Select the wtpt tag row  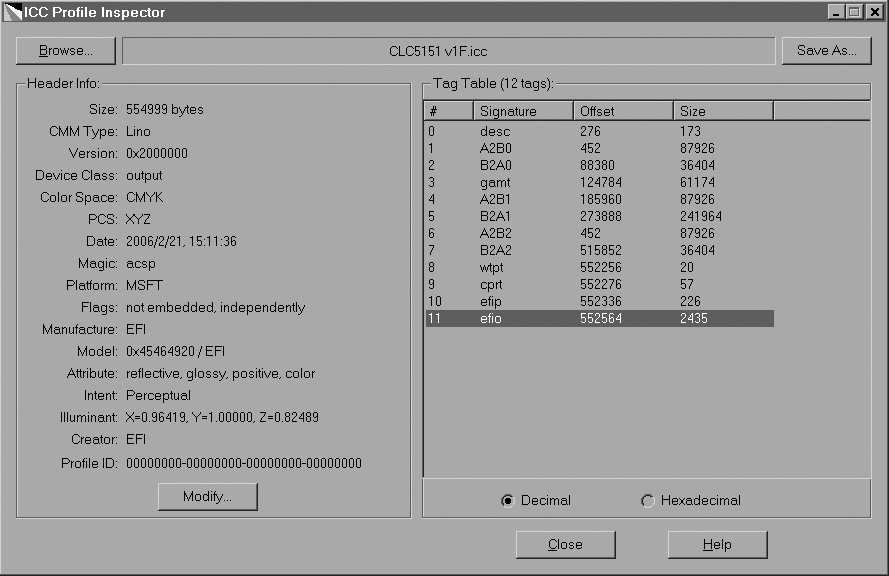pyautogui.click(x=599, y=268)
